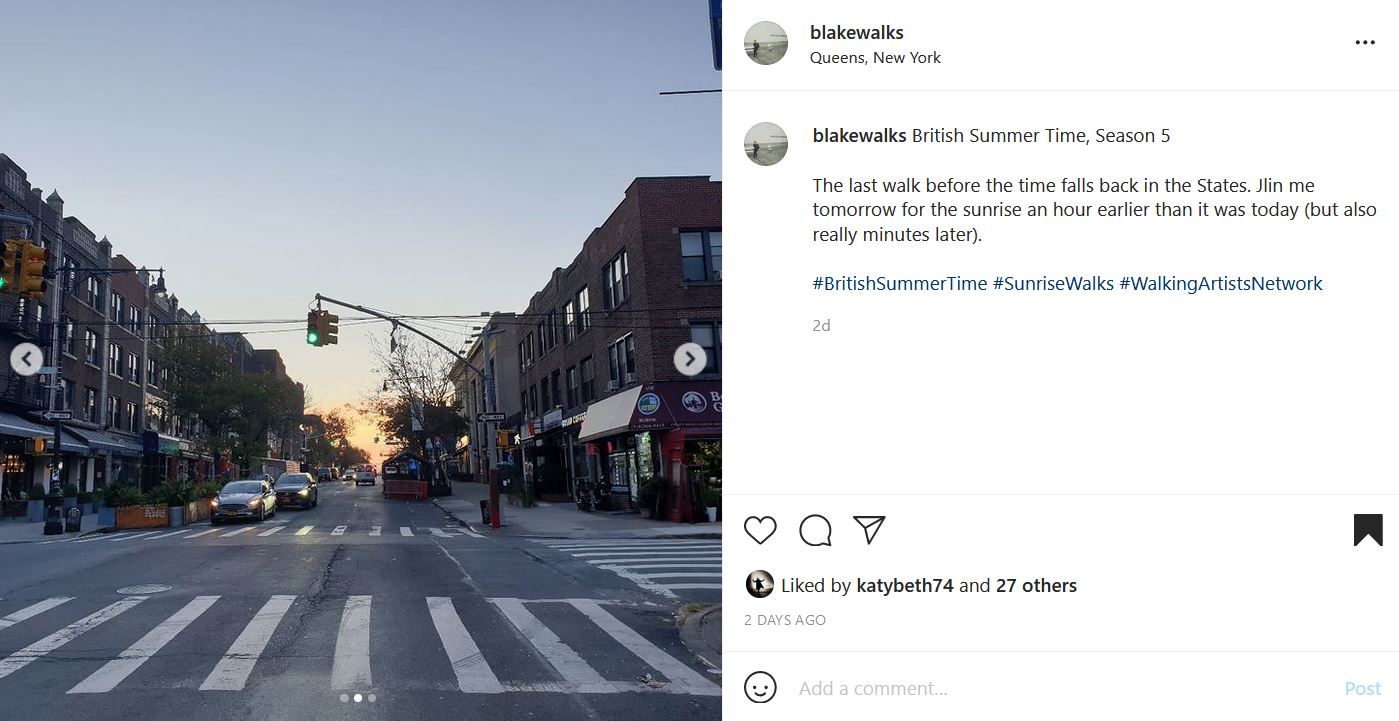Click the Post button to submit a comment

click(1361, 688)
